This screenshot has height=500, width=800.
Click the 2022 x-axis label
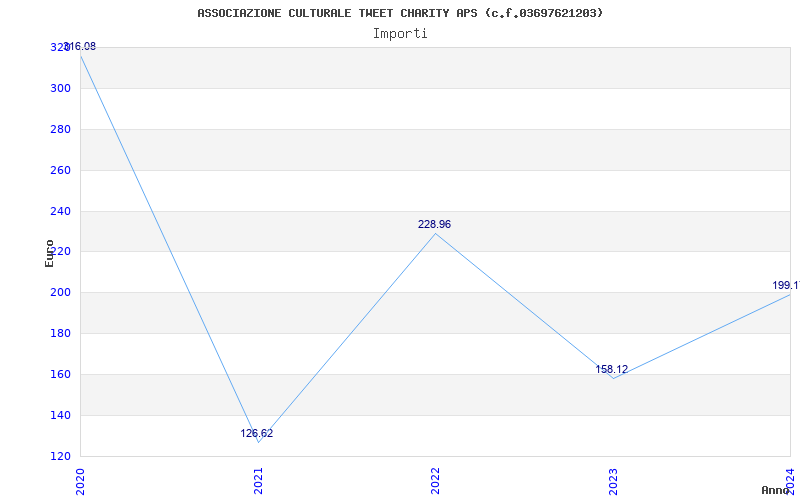pos(435,481)
